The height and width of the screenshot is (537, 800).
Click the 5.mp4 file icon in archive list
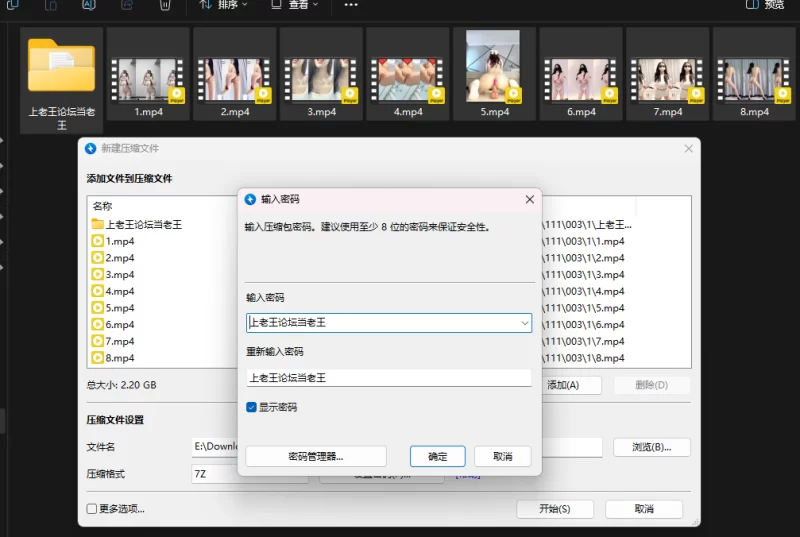[98, 308]
